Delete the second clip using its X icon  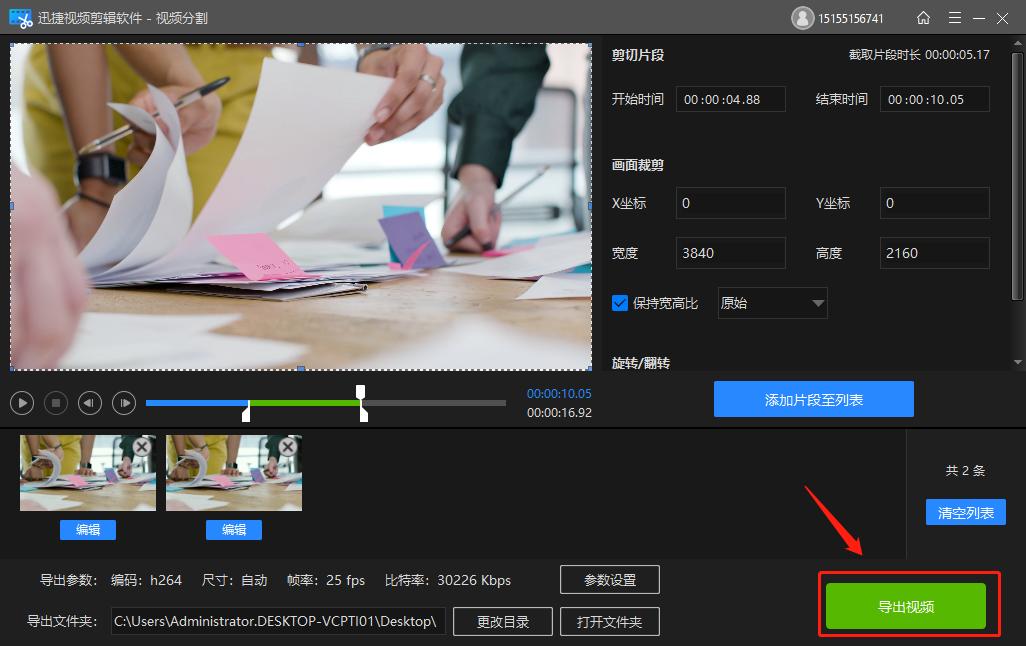point(288,446)
